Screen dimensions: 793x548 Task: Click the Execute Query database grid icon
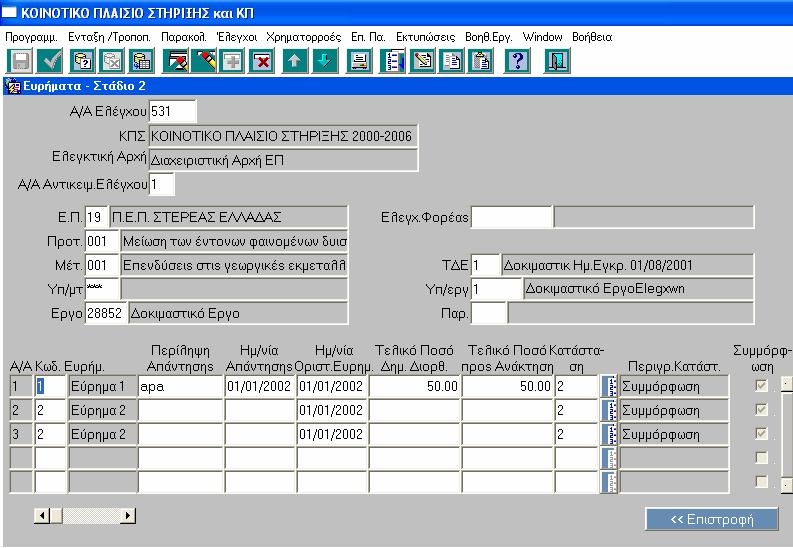(x=142, y=61)
